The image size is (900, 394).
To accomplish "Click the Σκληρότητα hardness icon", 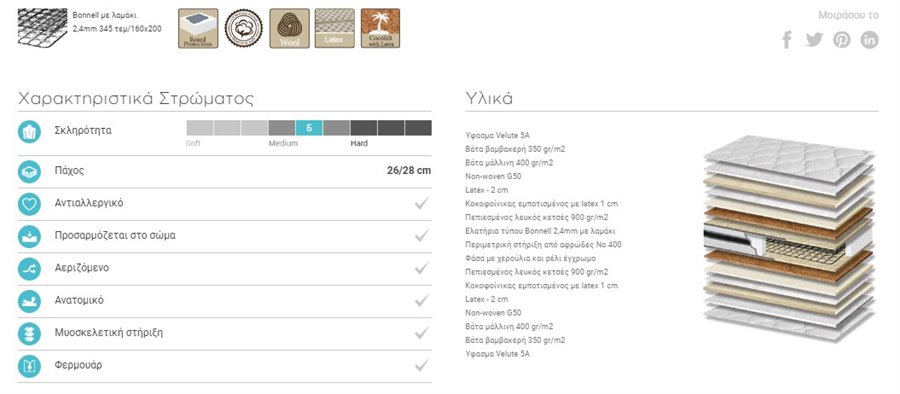I will click(x=29, y=132).
